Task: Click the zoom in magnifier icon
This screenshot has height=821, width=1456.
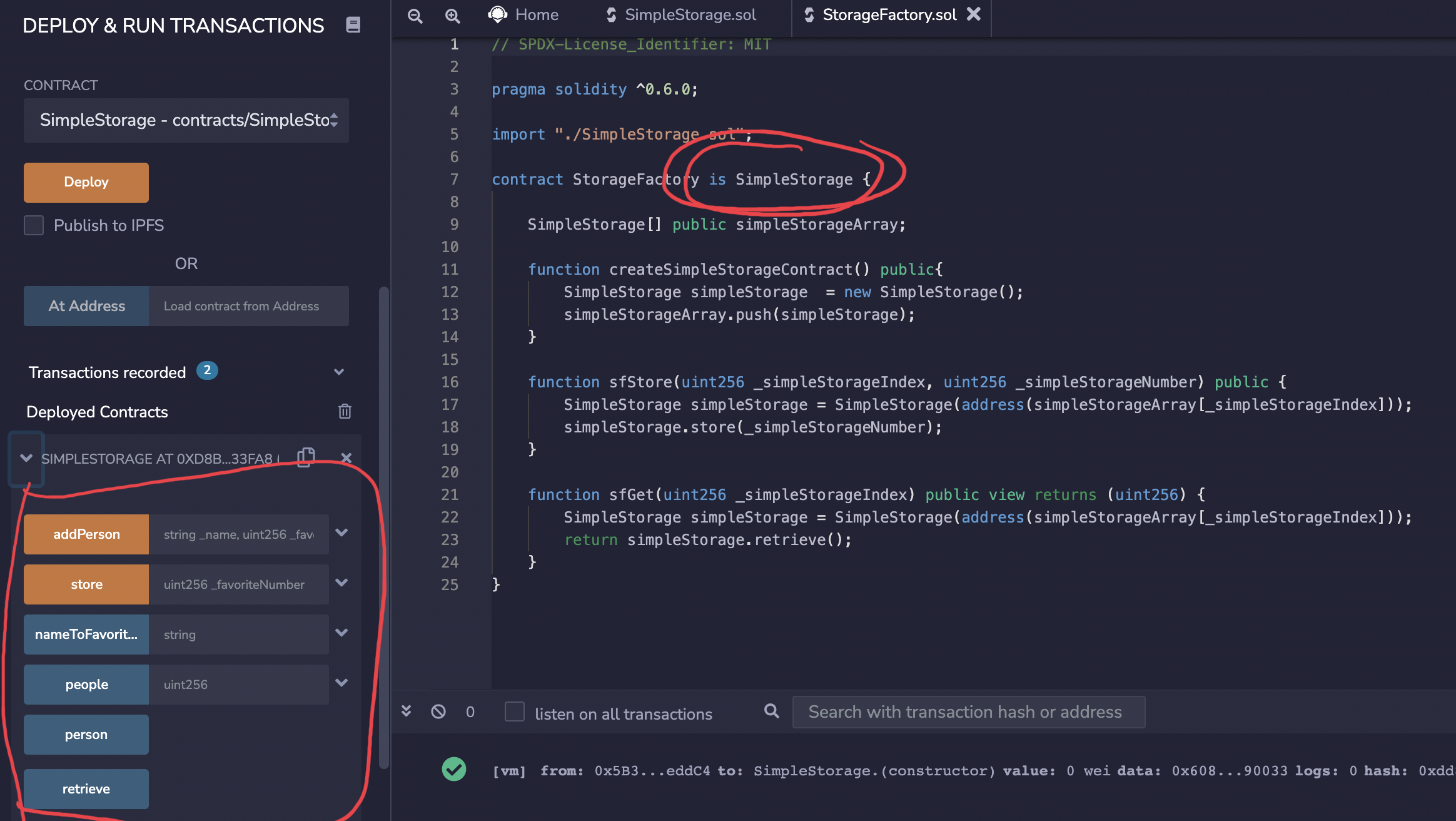Action: point(452,16)
